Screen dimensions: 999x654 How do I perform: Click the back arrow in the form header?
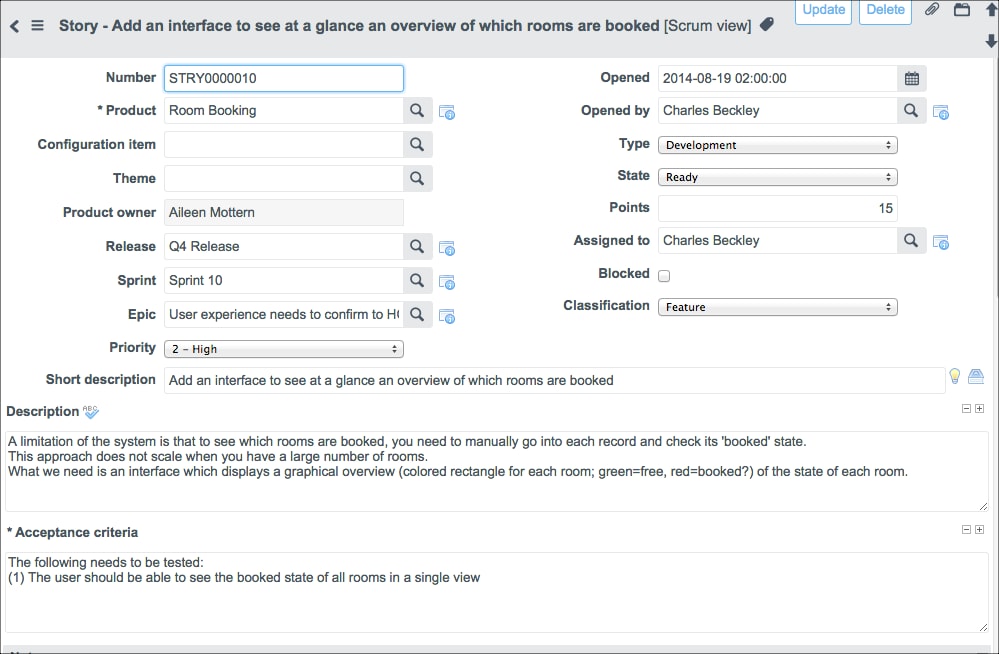click(14, 26)
